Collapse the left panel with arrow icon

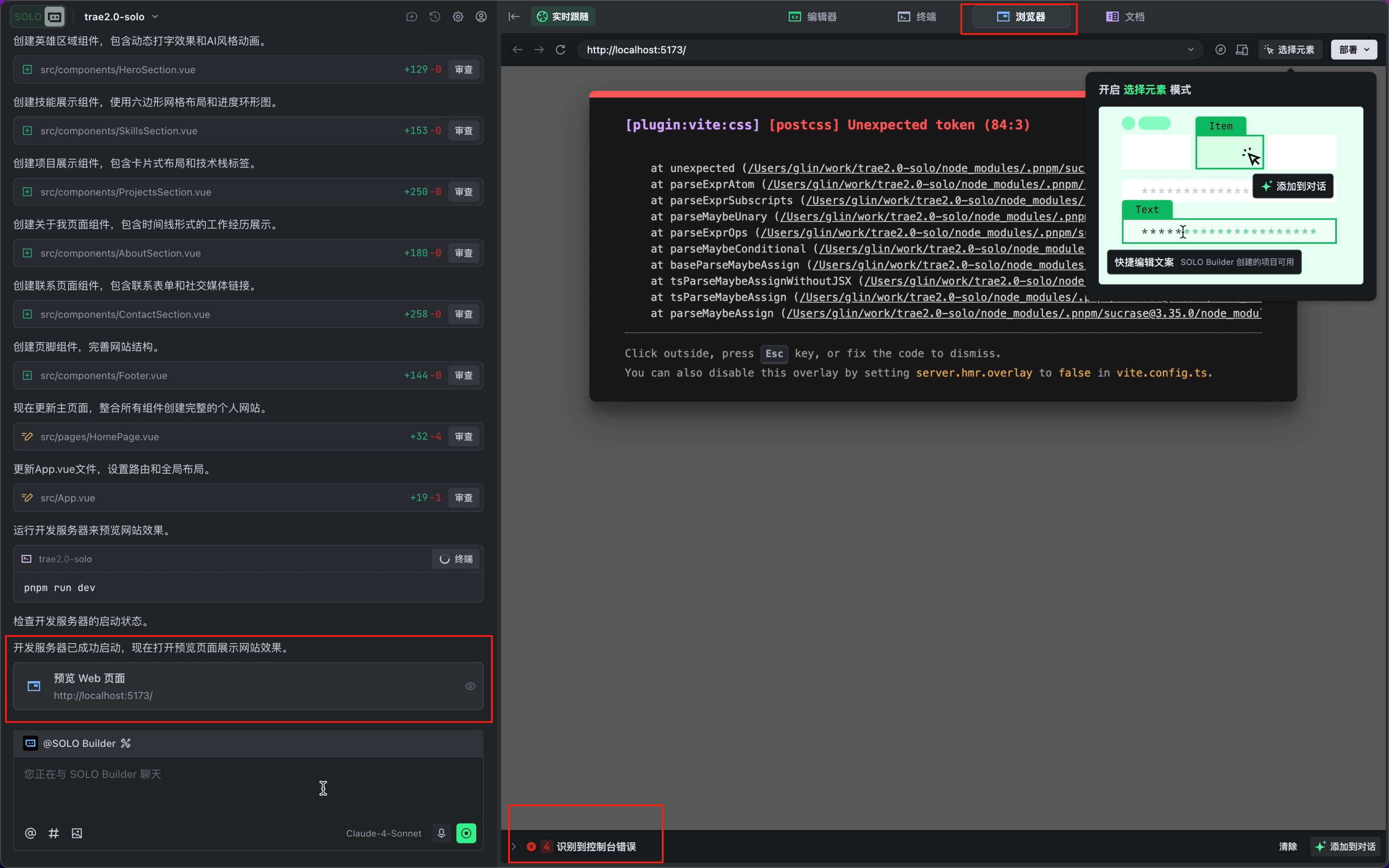click(514, 17)
